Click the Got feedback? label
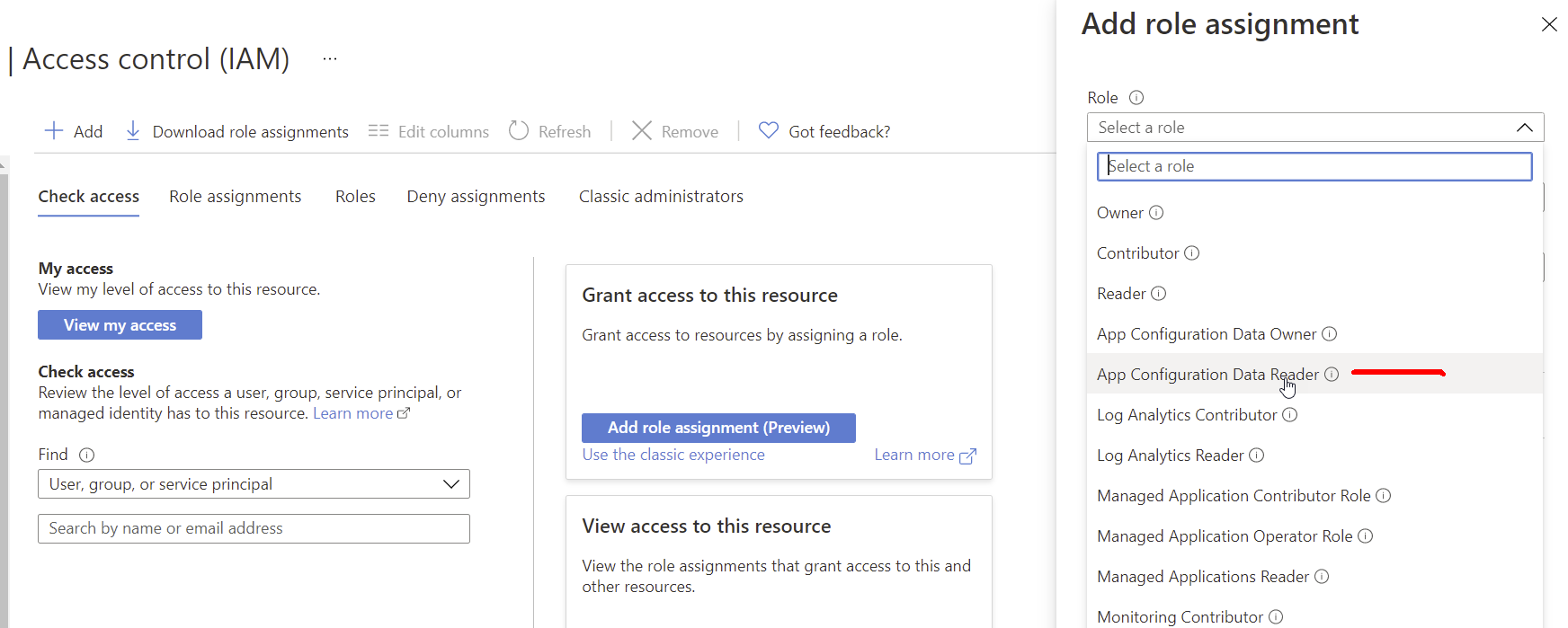Screen dimensions: 1568x628 point(840,132)
